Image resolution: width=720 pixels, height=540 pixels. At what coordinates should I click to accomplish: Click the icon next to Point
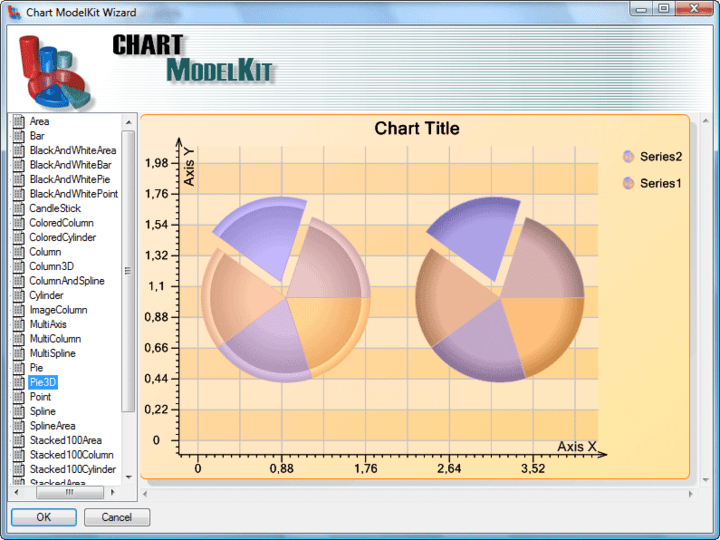pos(19,397)
